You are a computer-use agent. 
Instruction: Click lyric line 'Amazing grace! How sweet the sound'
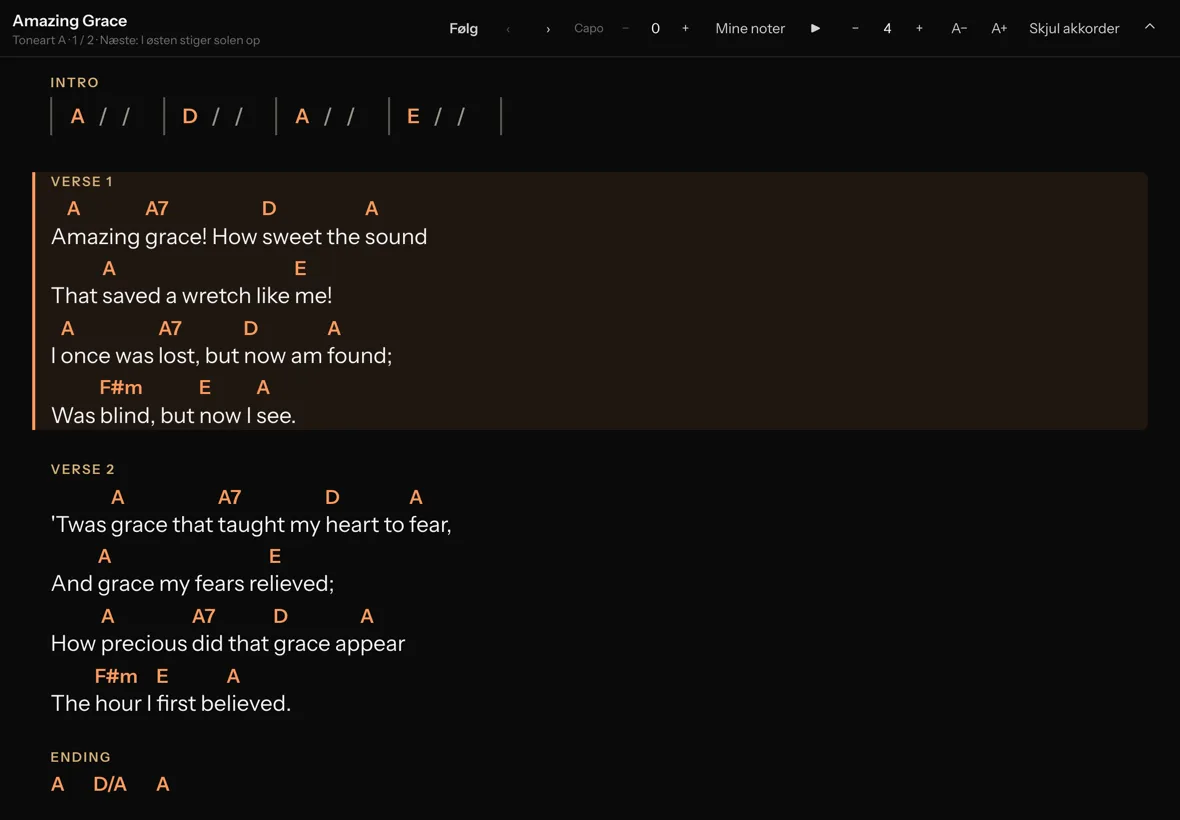tap(239, 237)
